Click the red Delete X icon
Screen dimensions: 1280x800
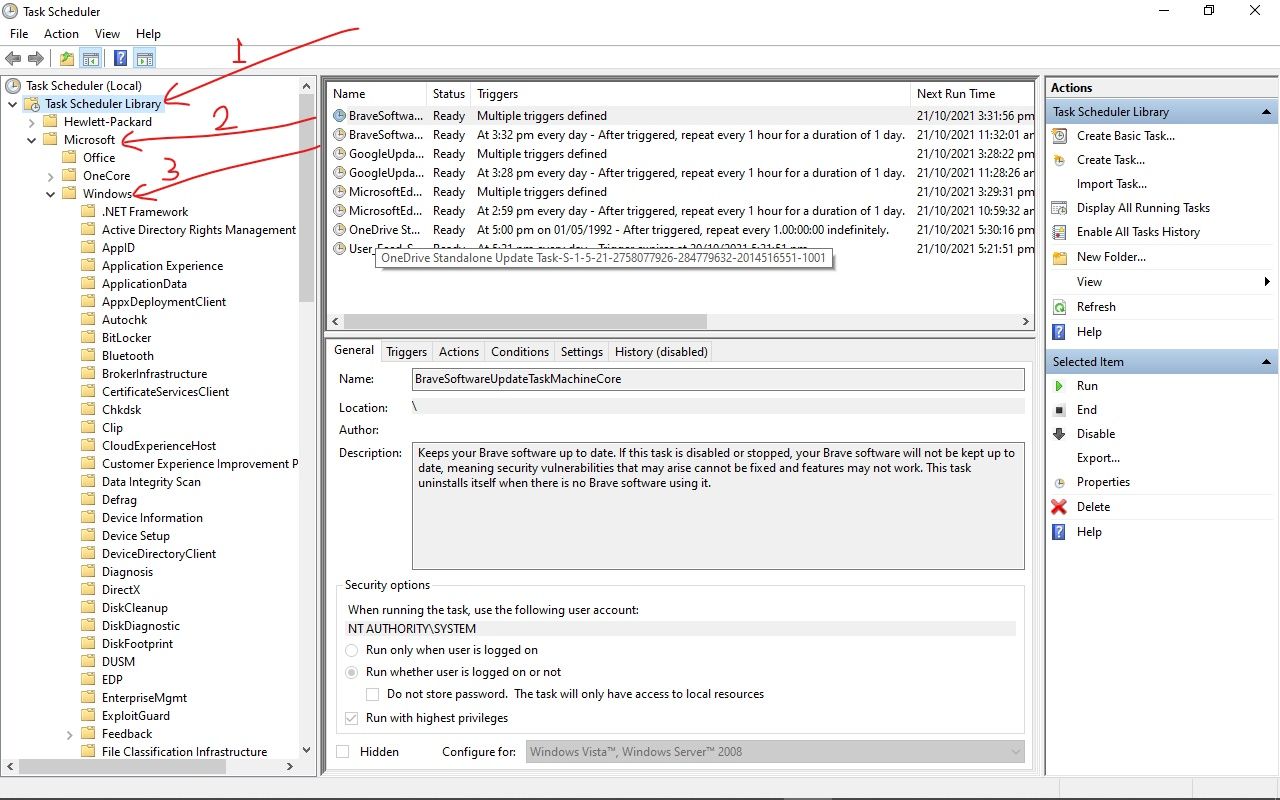click(1059, 507)
